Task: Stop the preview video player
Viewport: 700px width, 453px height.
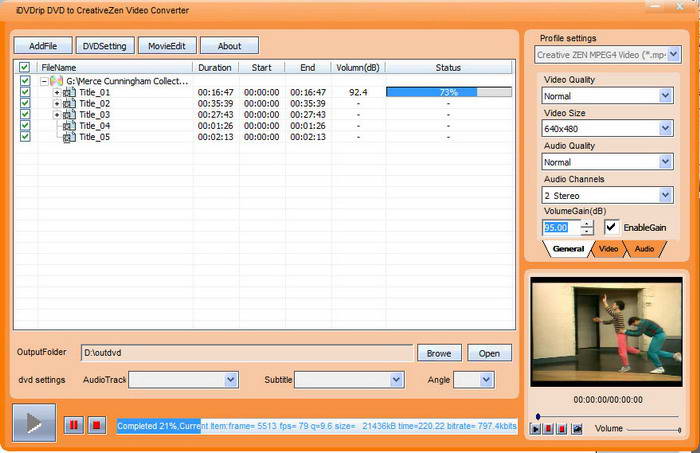Action: tap(562, 429)
